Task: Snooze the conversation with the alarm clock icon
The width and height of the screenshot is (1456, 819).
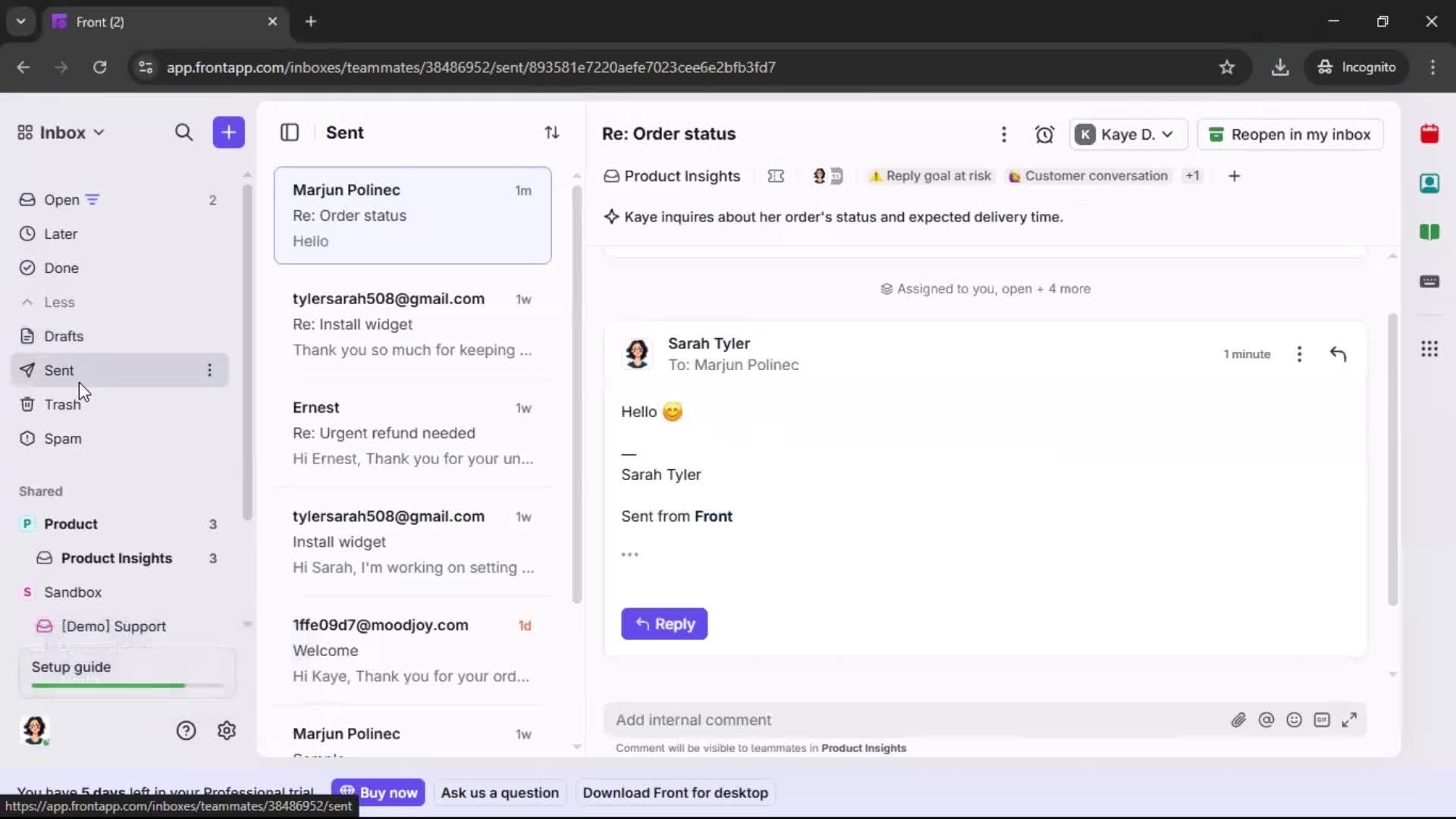Action: click(x=1044, y=134)
